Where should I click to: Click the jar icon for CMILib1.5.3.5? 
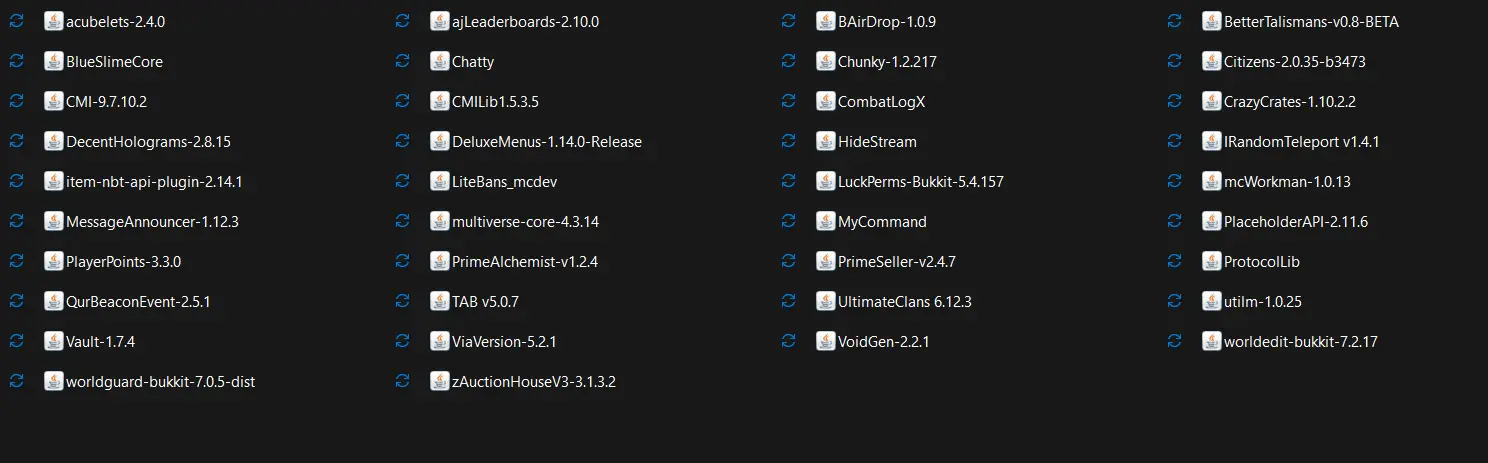click(439, 101)
